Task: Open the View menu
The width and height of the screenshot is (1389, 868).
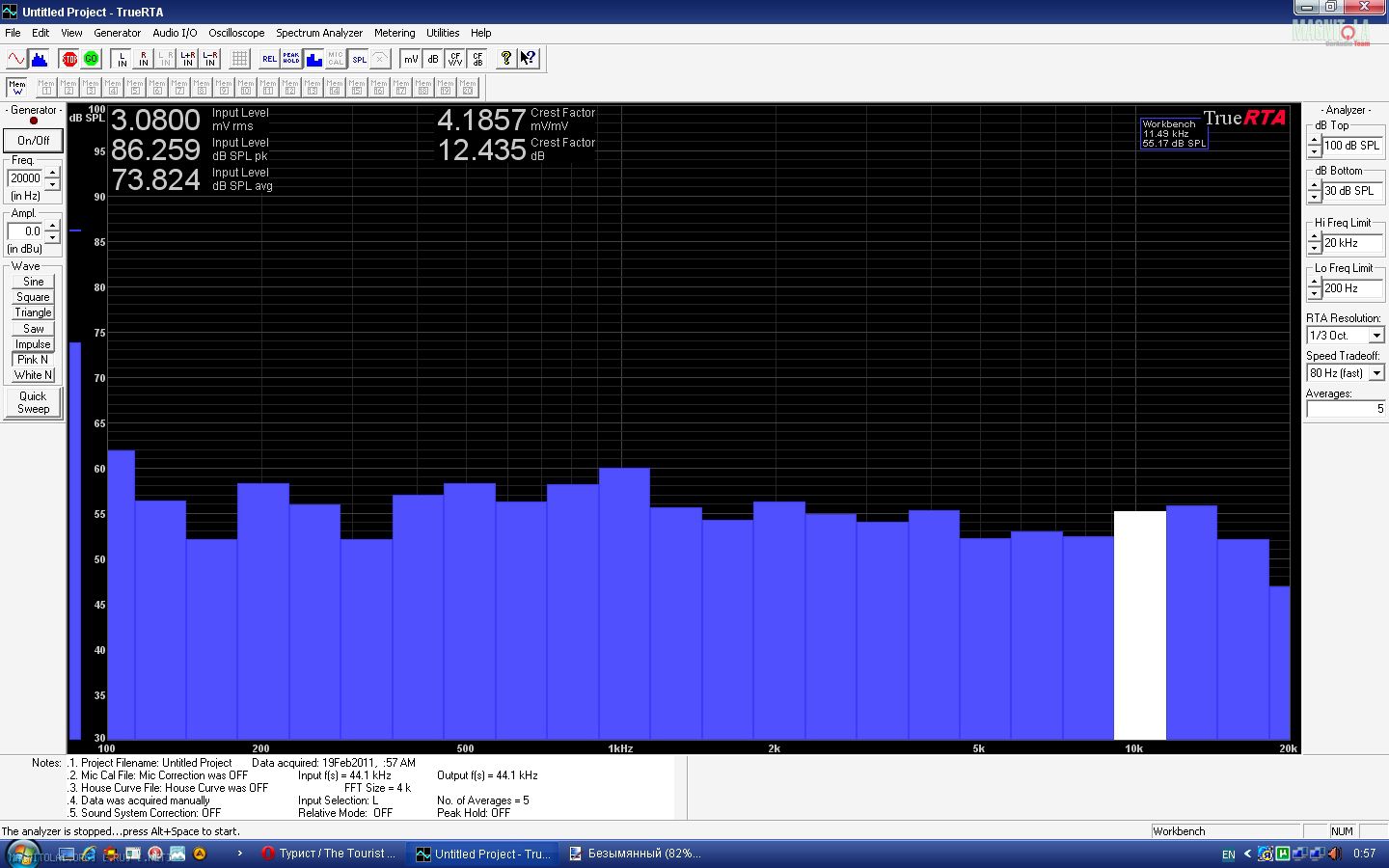Action: 71,33
